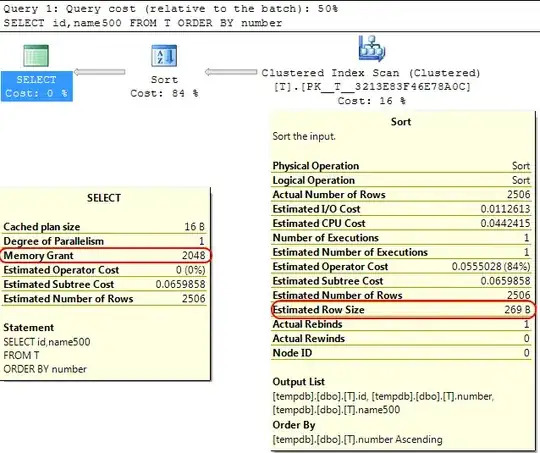Click the Degree of Parallelism row

105,241
